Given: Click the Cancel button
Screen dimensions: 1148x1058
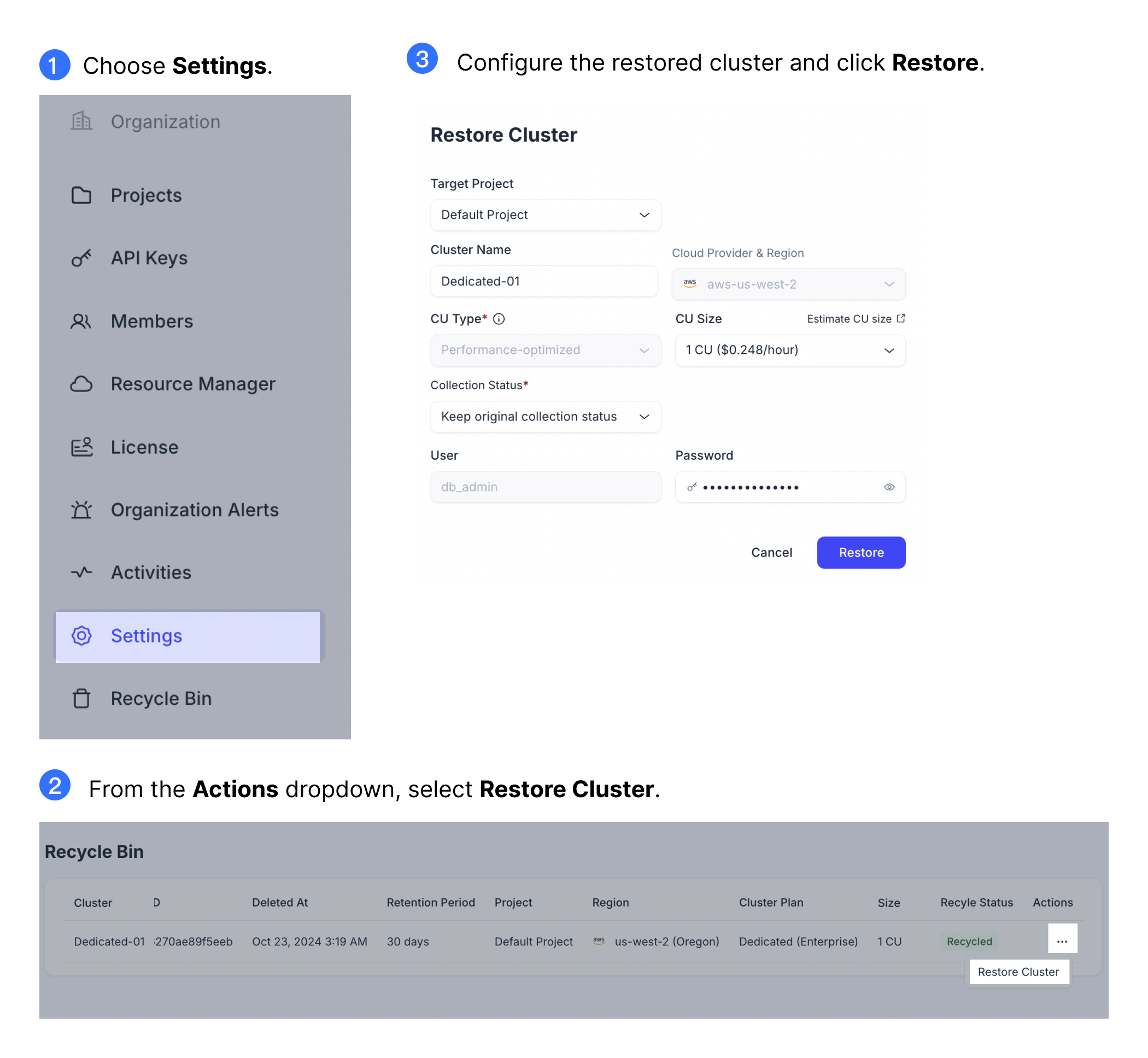Looking at the screenshot, I should click(x=771, y=552).
